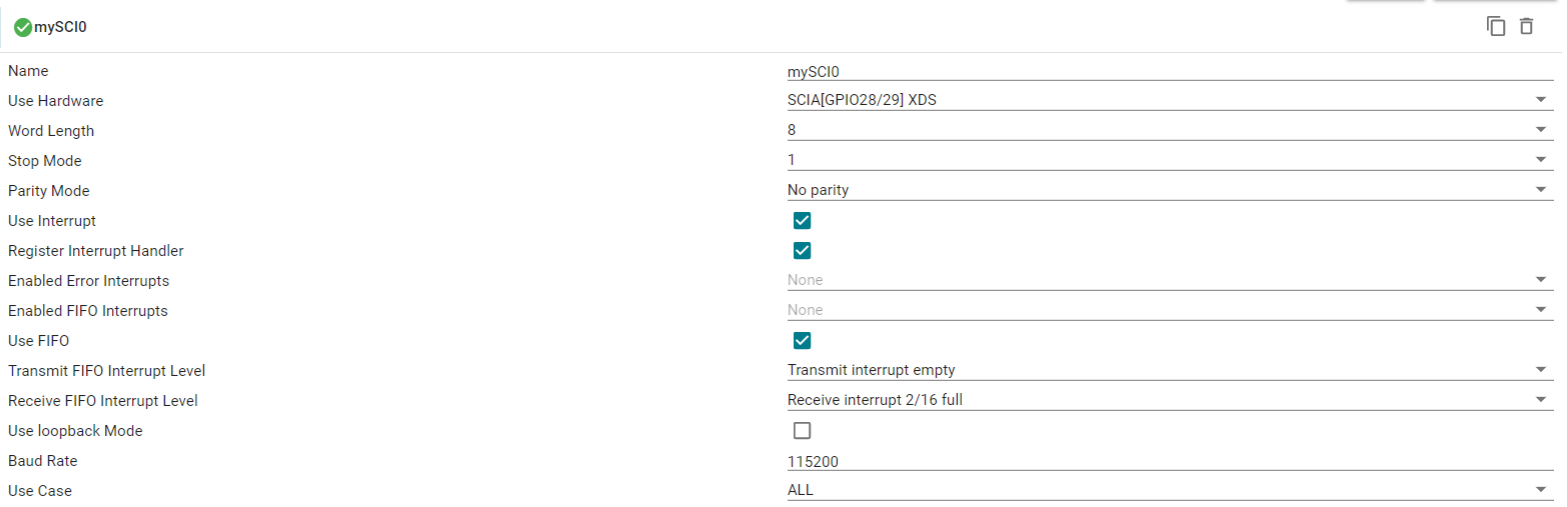The height and width of the screenshot is (507, 1567).
Task: Click the green checkmark status icon
Action: pos(23,28)
